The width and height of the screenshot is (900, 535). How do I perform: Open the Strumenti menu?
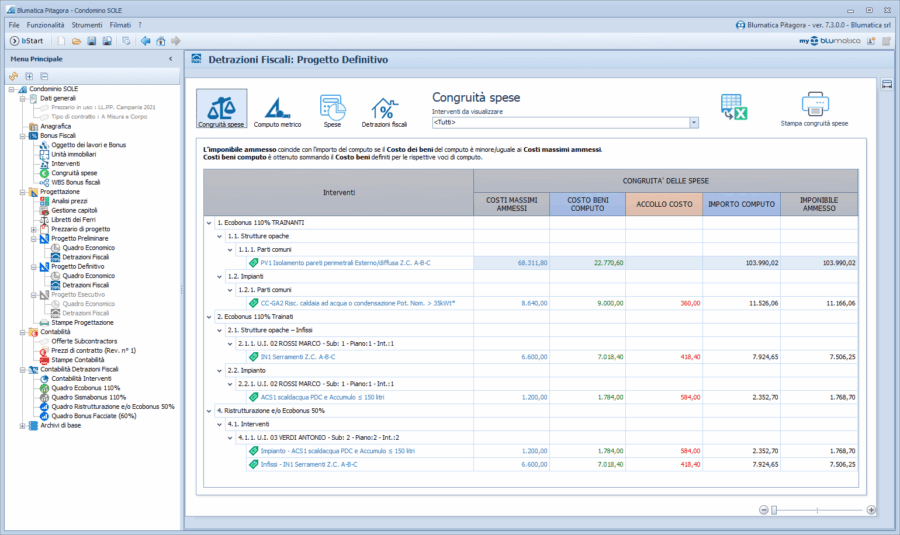pyautogui.click(x=87, y=25)
